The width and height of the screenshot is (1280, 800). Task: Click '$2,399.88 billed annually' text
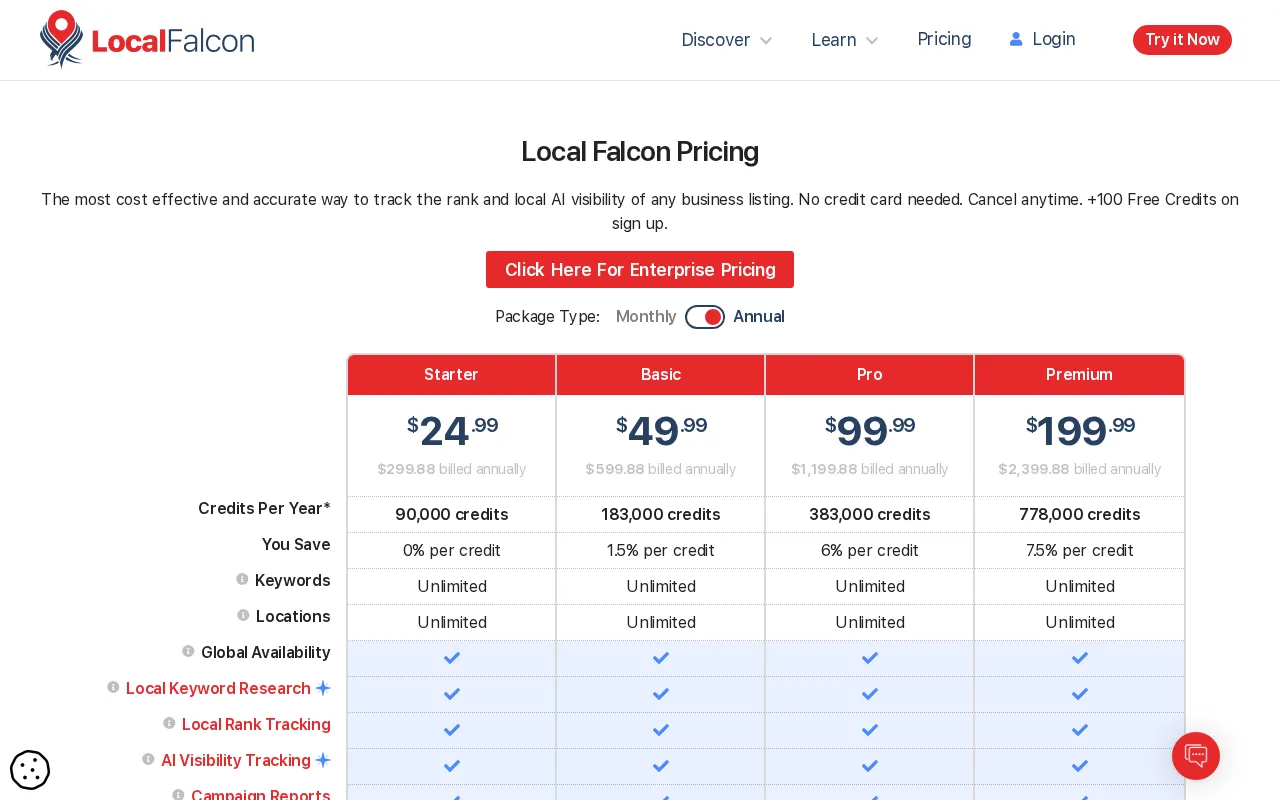pyautogui.click(x=1080, y=469)
